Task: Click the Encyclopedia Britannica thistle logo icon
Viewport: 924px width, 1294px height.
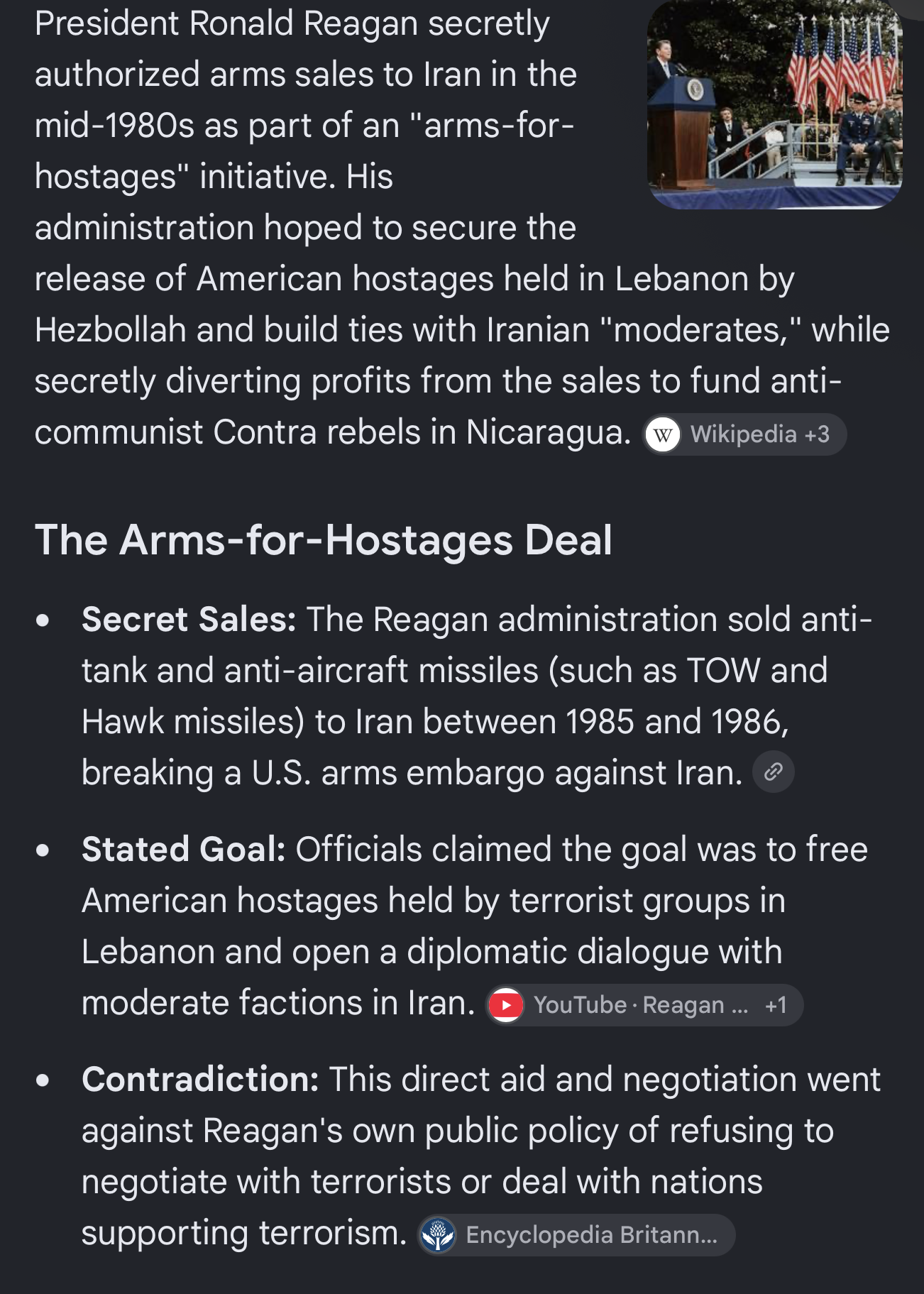Action: (438, 1235)
